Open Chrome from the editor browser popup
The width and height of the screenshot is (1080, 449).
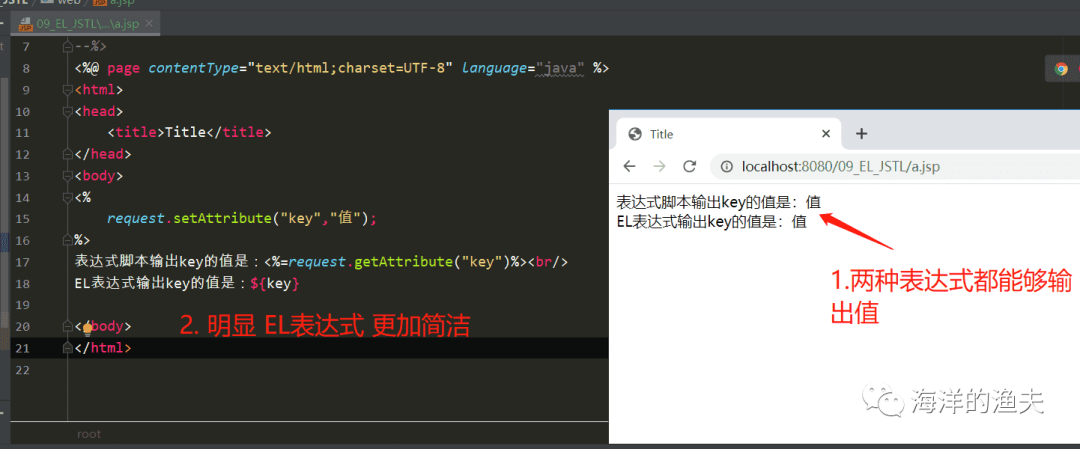click(x=1061, y=69)
